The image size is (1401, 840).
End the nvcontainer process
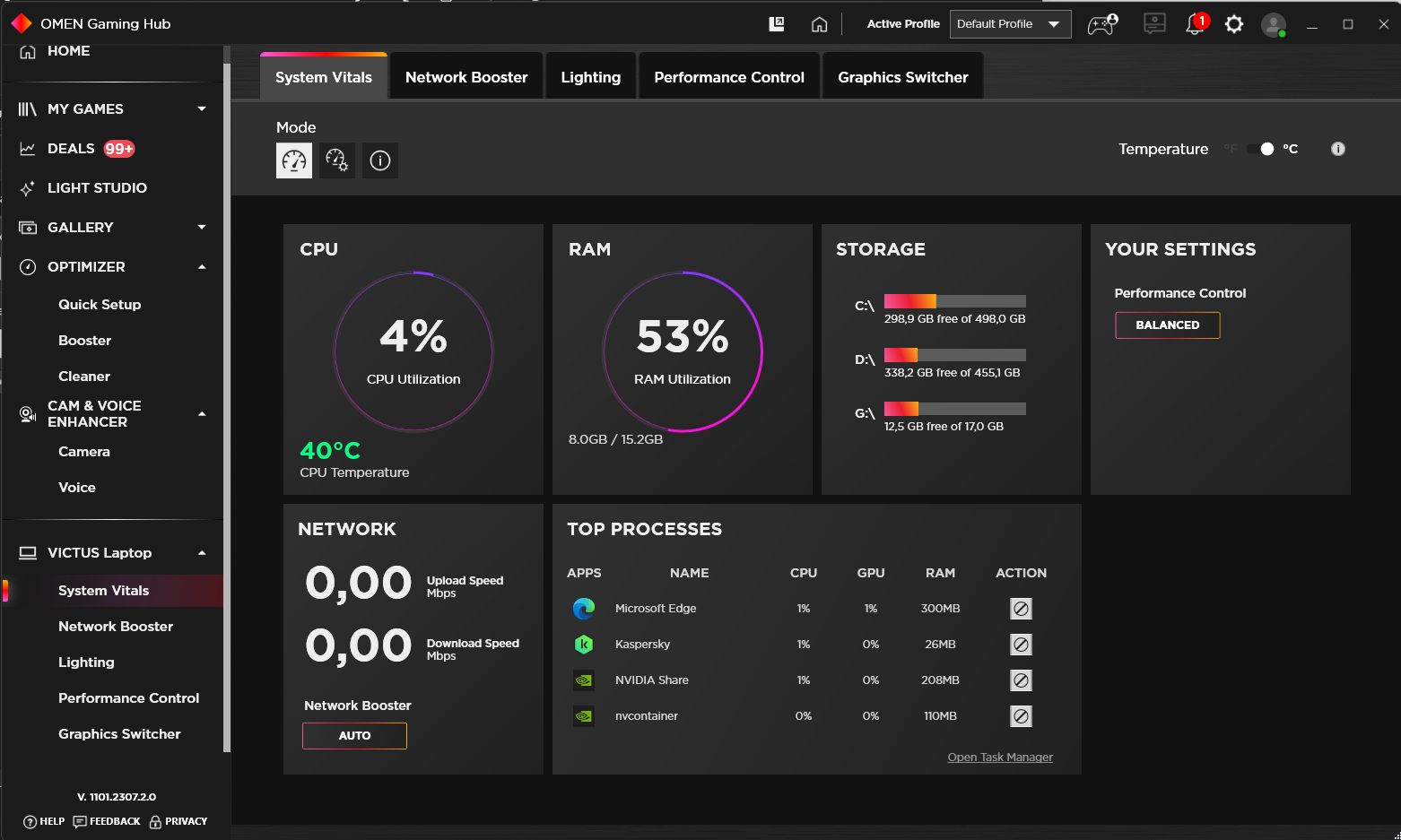(1021, 716)
